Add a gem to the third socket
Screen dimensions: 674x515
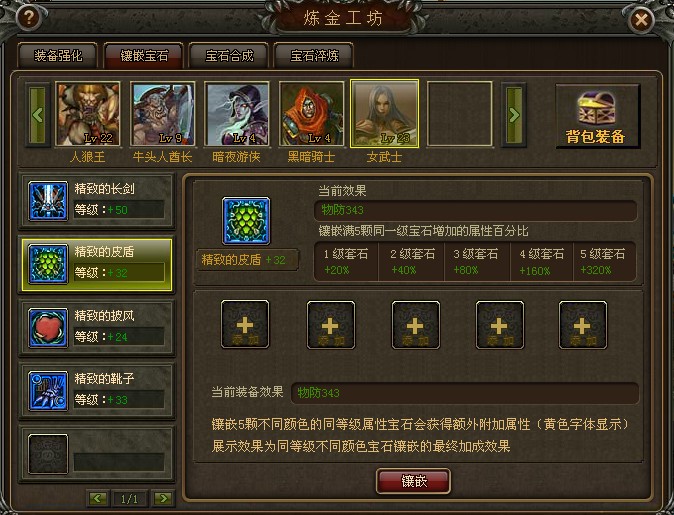tap(415, 324)
